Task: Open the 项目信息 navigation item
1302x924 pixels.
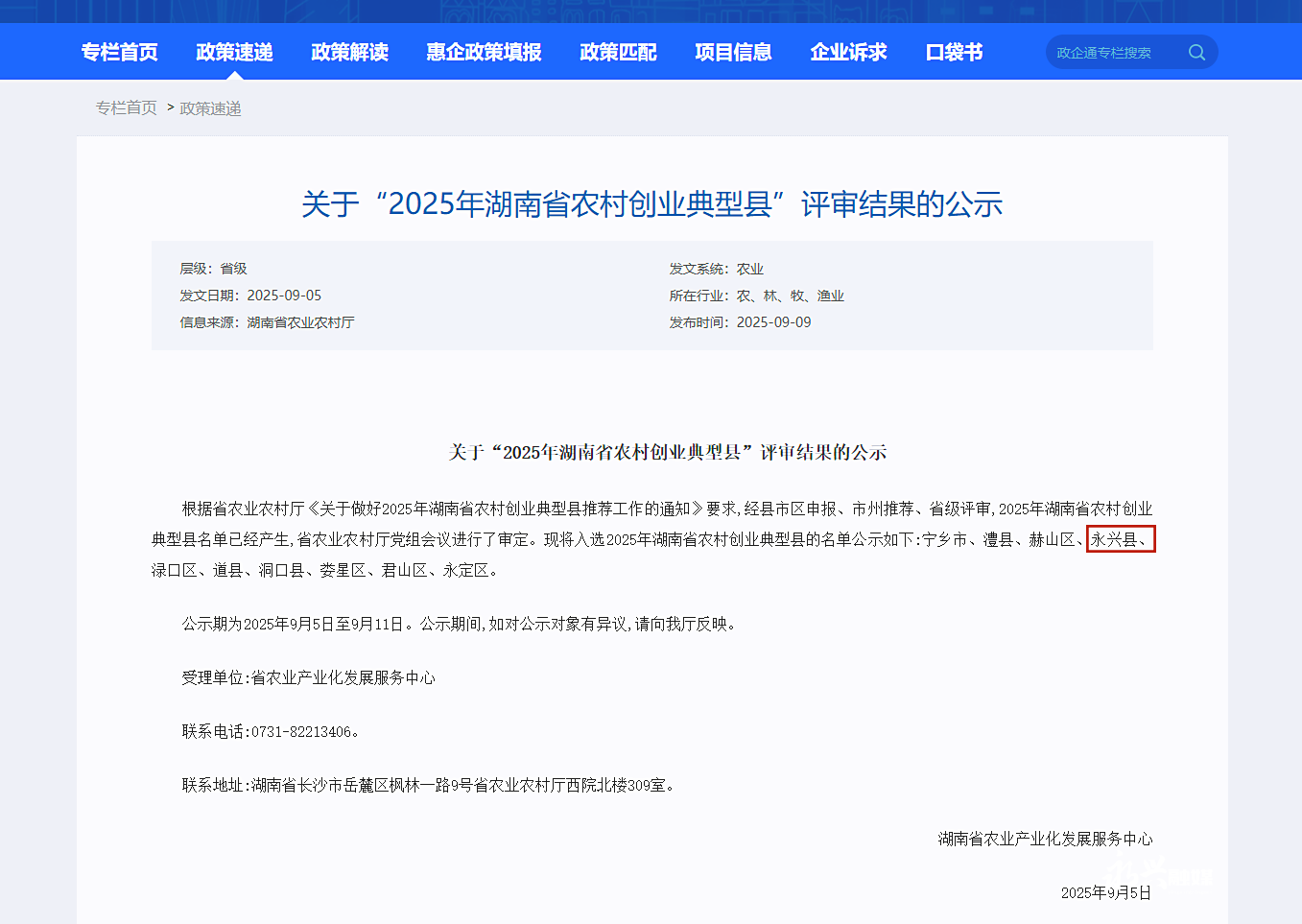Action: (x=733, y=53)
